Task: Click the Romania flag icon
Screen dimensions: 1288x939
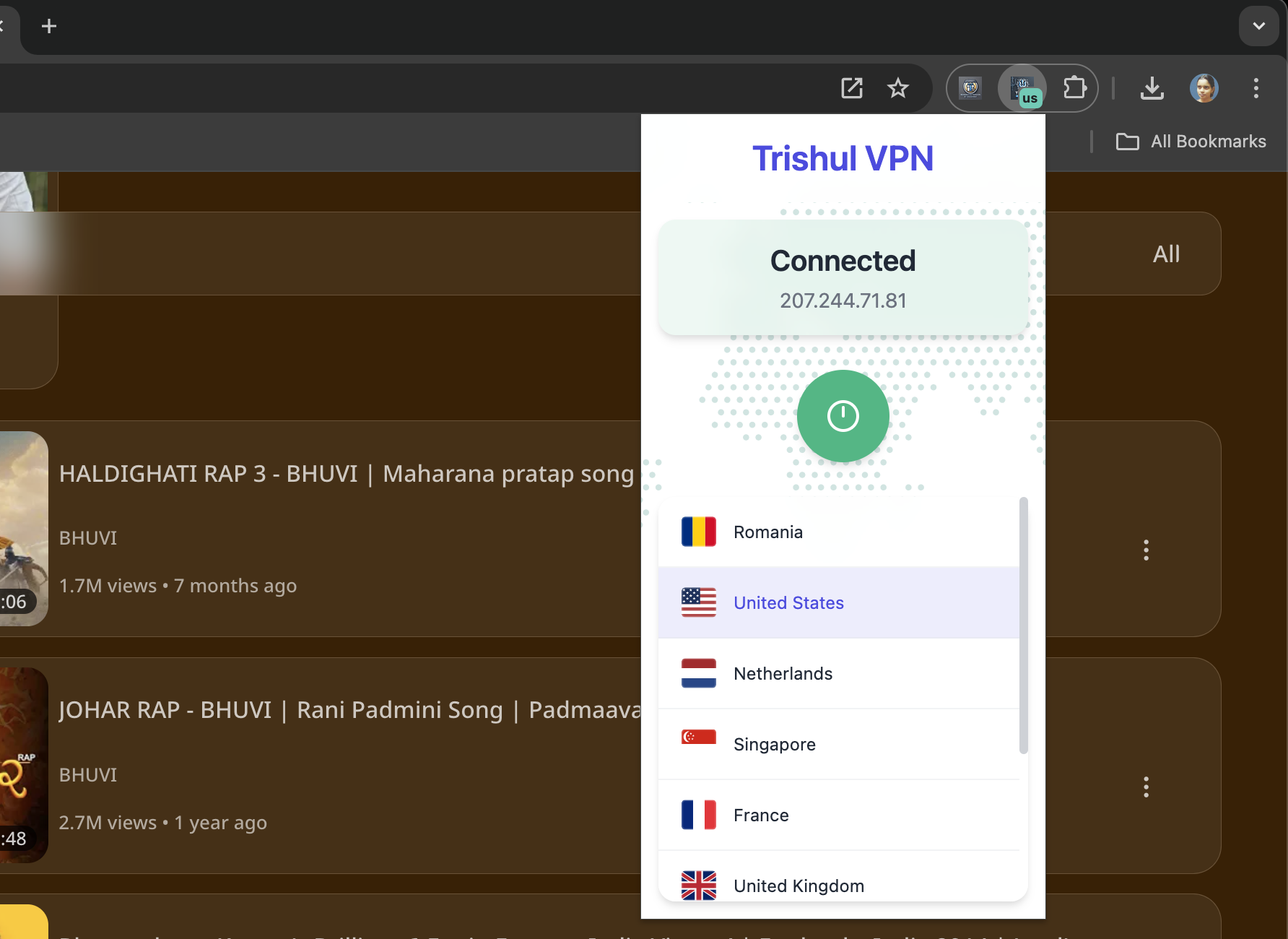Action: 698,532
